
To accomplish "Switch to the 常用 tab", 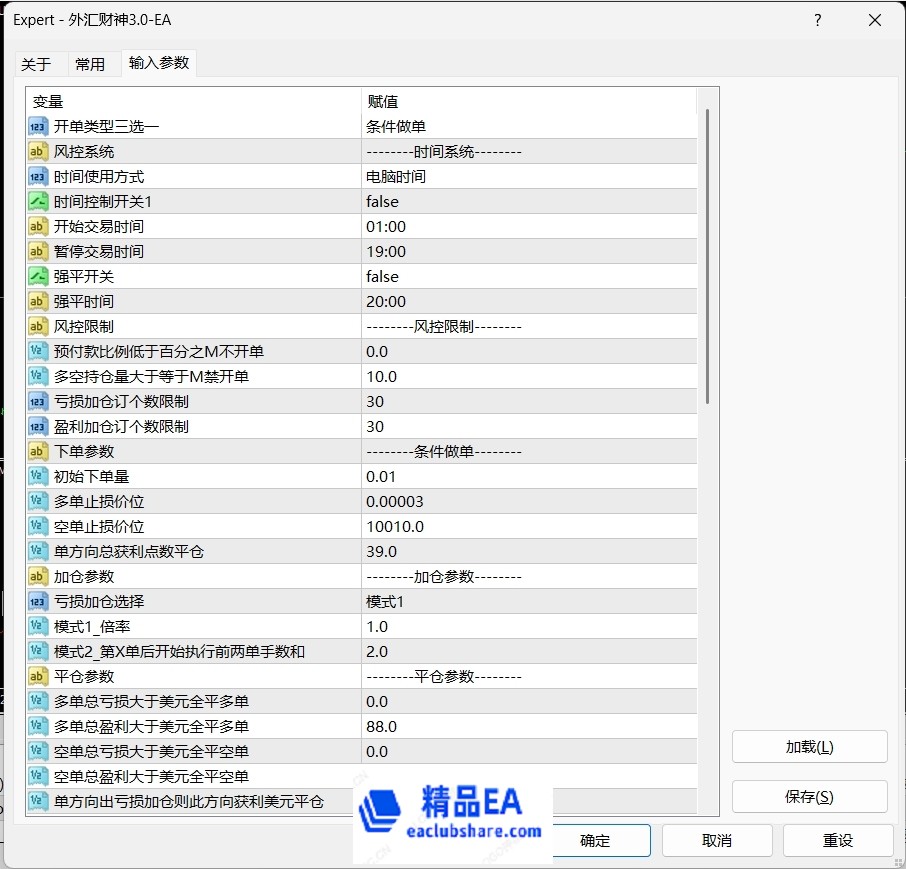I will [91, 63].
